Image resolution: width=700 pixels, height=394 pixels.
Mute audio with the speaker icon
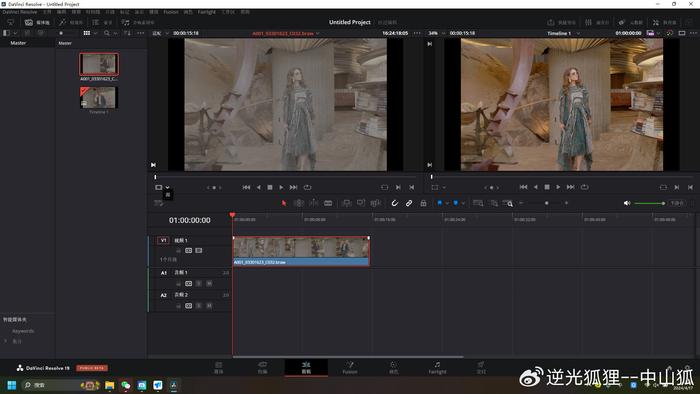tap(627, 203)
